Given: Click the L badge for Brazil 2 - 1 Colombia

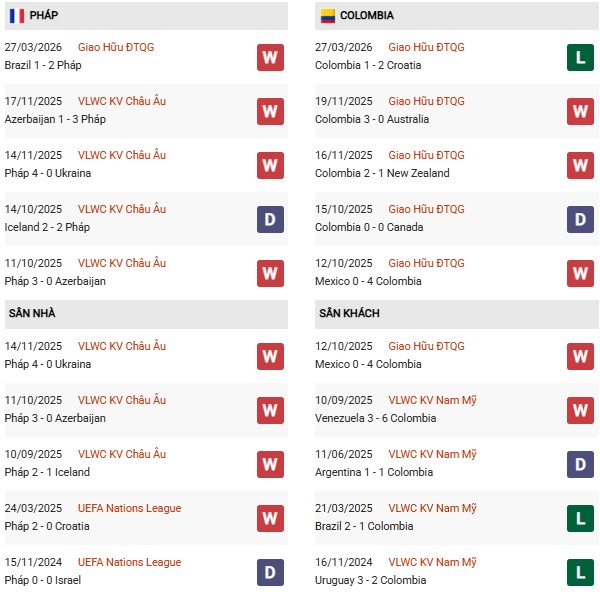Looking at the screenshot, I should [581, 518].
